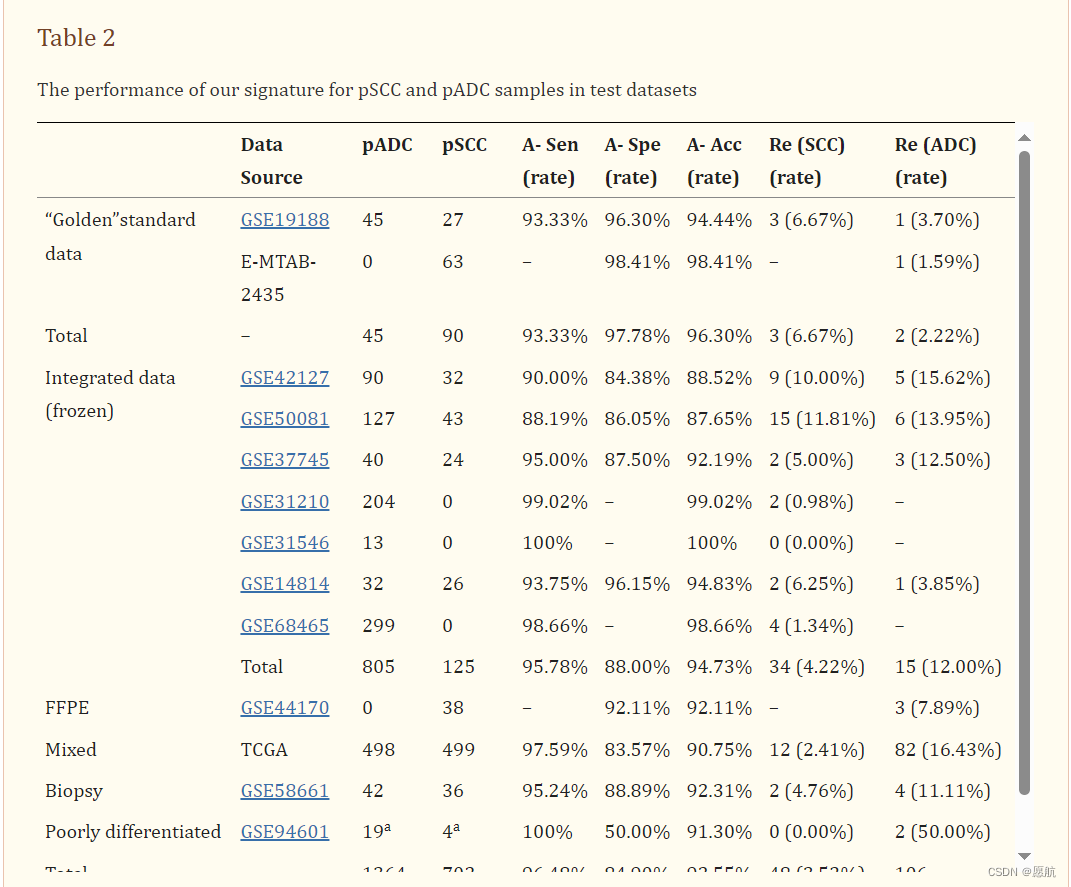Select the '19ª' pADC cell for GSE94601
The width and height of the screenshot is (1071, 887).
[376, 832]
